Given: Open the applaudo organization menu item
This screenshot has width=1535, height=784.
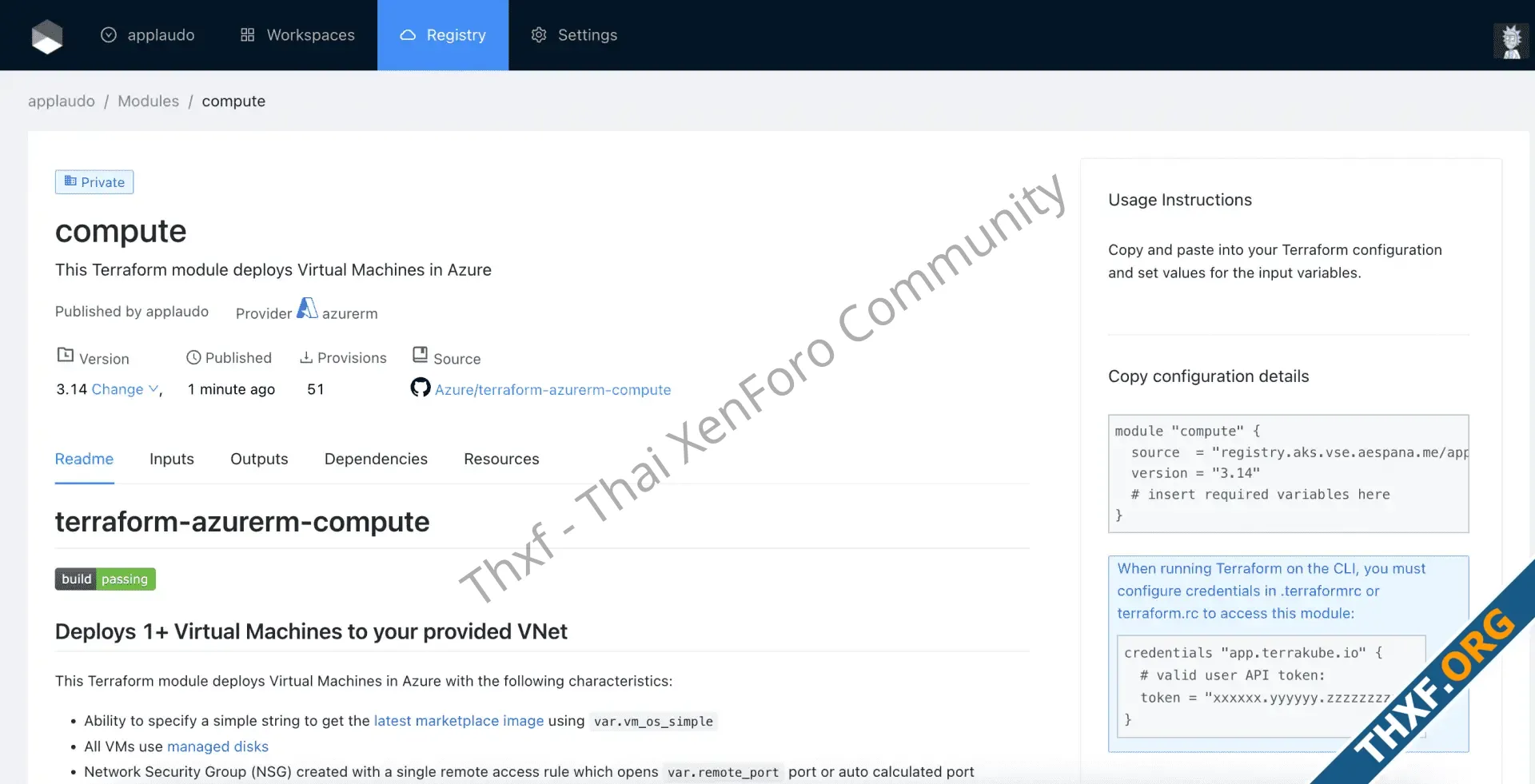Looking at the screenshot, I should pyautogui.click(x=147, y=35).
